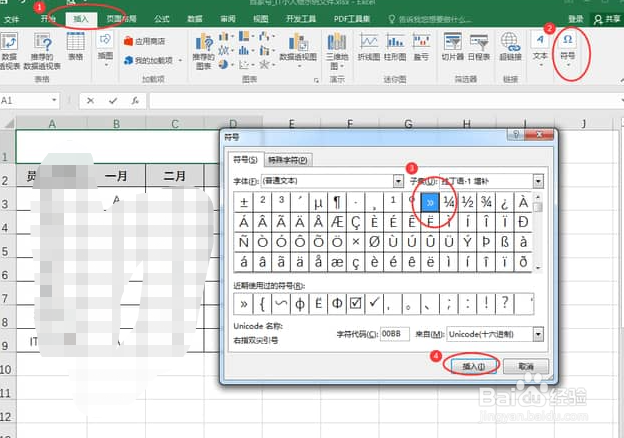Image resolution: width=624 pixels, height=438 pixels.
Task: Click the Recommended Charts icon
Action: [x=203, y=51]
